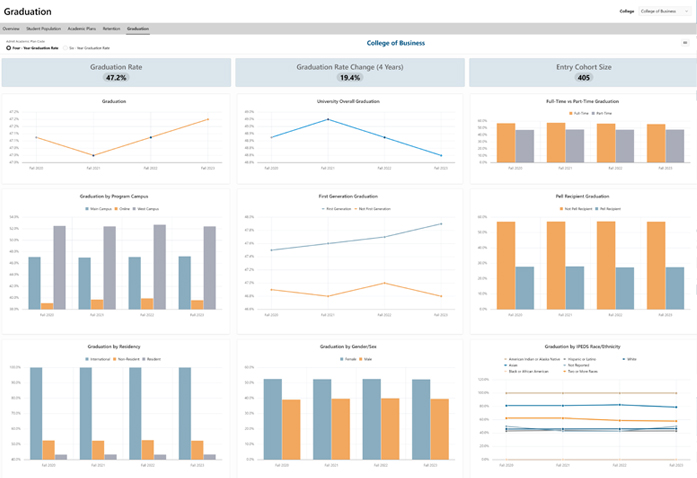The height and width of the screenshot is (478, 697).
Task: Click the dropdown arrow beside College of Business
Action: coord(687,11)
